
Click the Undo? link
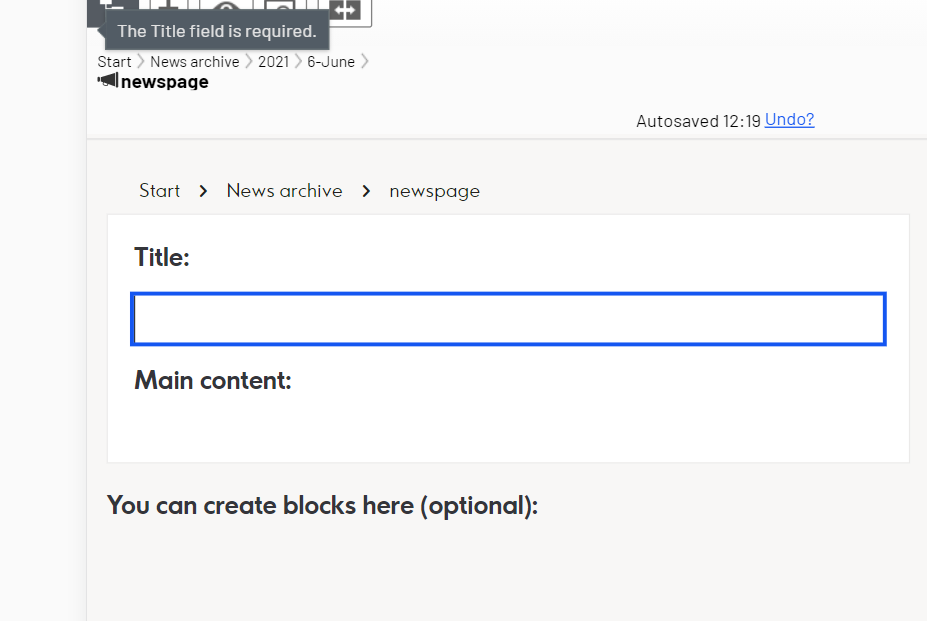pyautogui.click(x=789, y=119)
